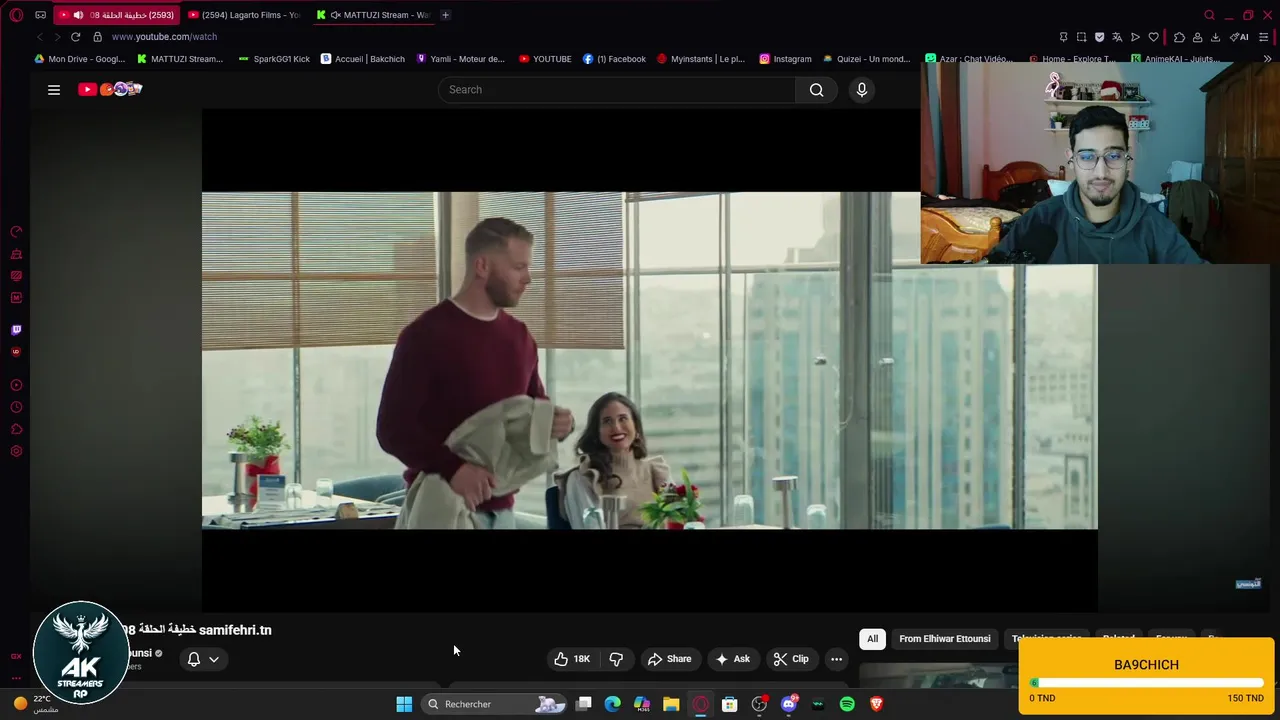Mute audio on the playing YouTube tab
The height and width of the screenshot is (720, 1280).
coord(78,15)
